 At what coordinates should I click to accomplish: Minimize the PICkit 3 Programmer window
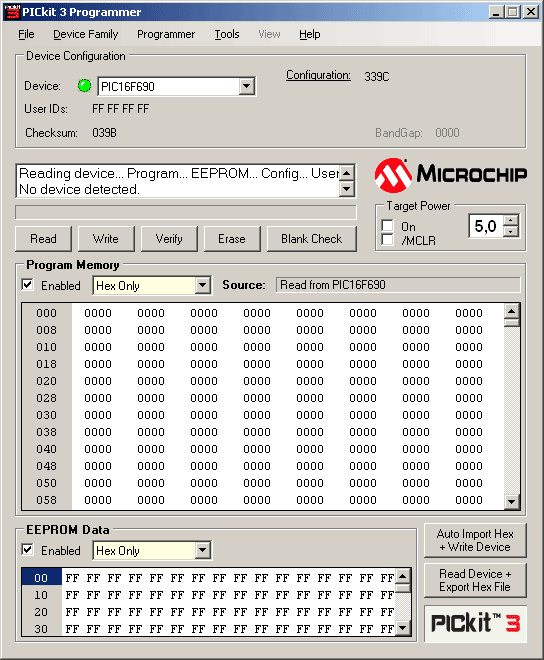click(x=496, y=12)
